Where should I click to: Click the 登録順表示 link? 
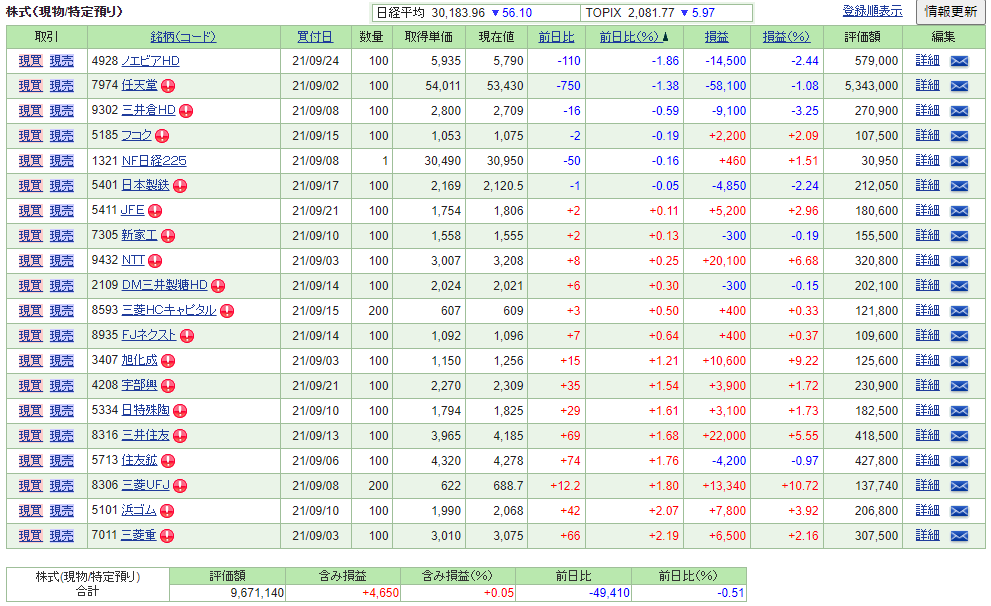click(x=871, y=11)
